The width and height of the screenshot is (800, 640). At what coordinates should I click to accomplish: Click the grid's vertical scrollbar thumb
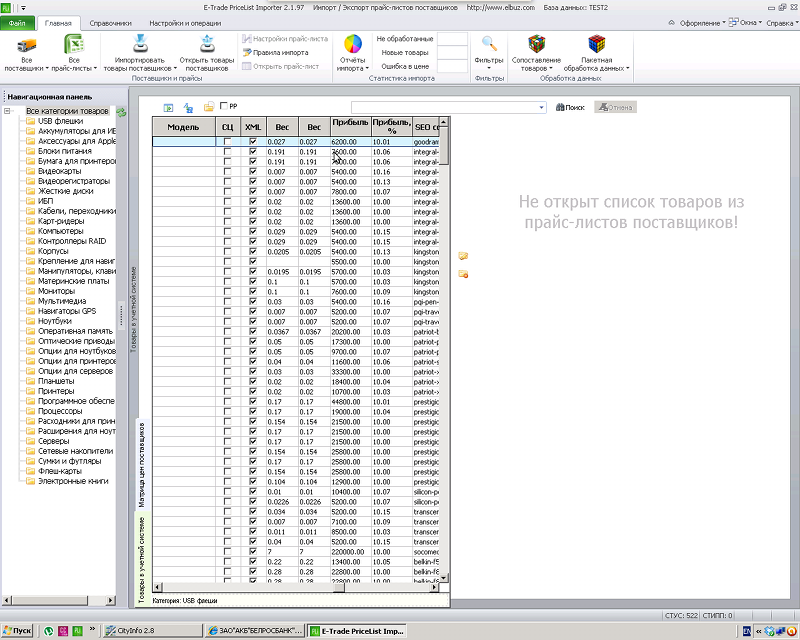point(444,145)
